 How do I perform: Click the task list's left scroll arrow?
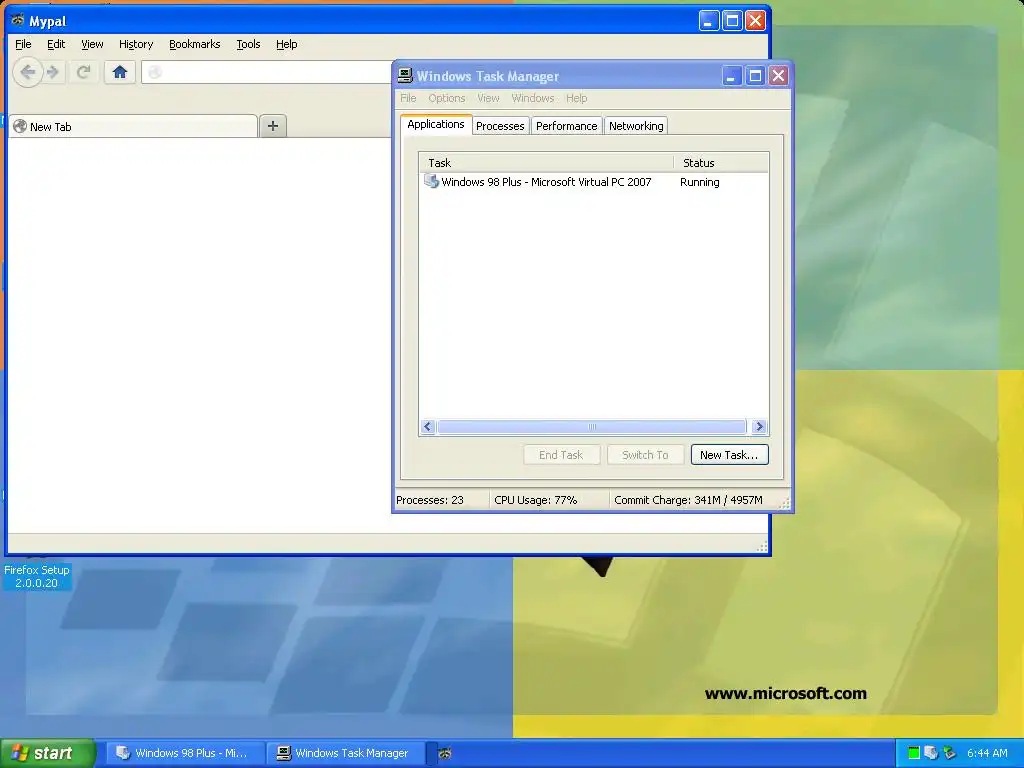pos(428,427)
